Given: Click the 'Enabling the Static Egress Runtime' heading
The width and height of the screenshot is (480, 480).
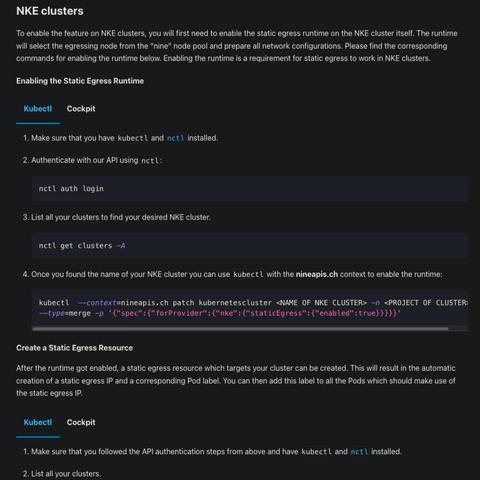Looking at the screenshot, I should tap(80, 81).
